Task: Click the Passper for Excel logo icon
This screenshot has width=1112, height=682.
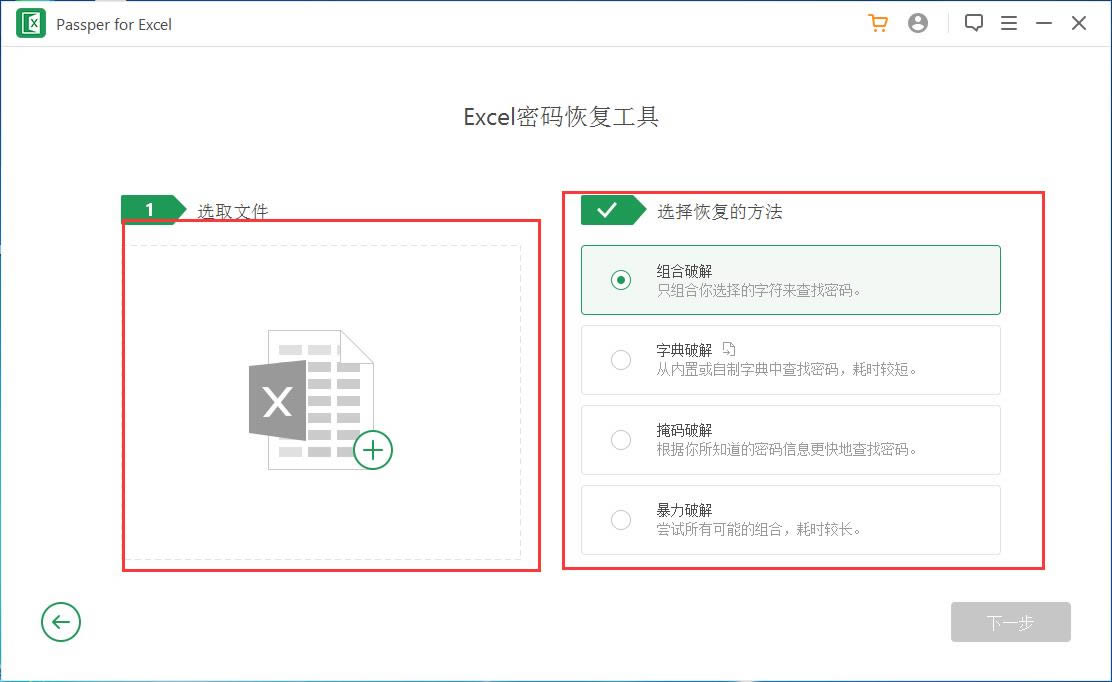Action: pos(31,23)
